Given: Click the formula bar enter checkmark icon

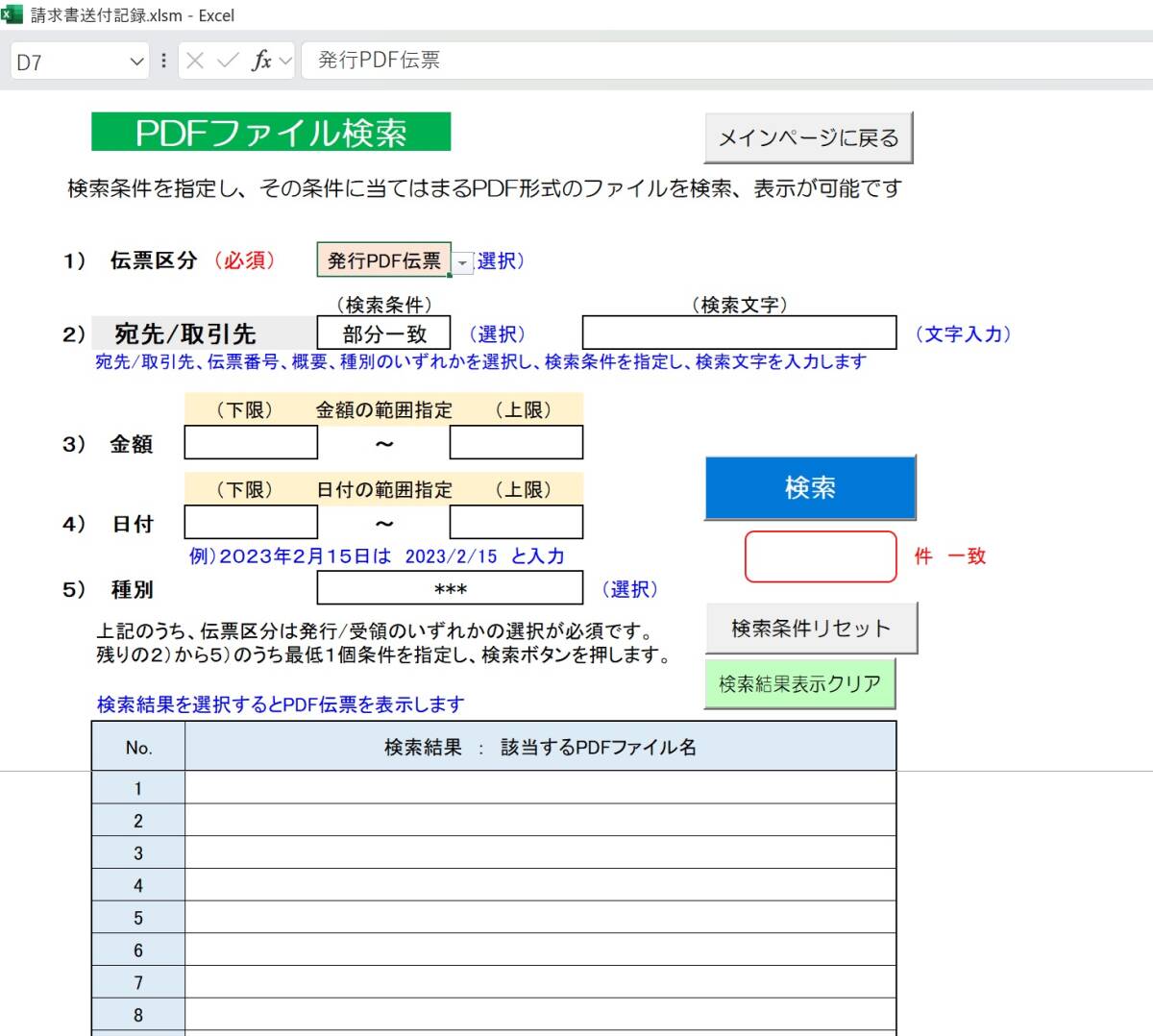Looking at the screenshot, I should (228, 62).
